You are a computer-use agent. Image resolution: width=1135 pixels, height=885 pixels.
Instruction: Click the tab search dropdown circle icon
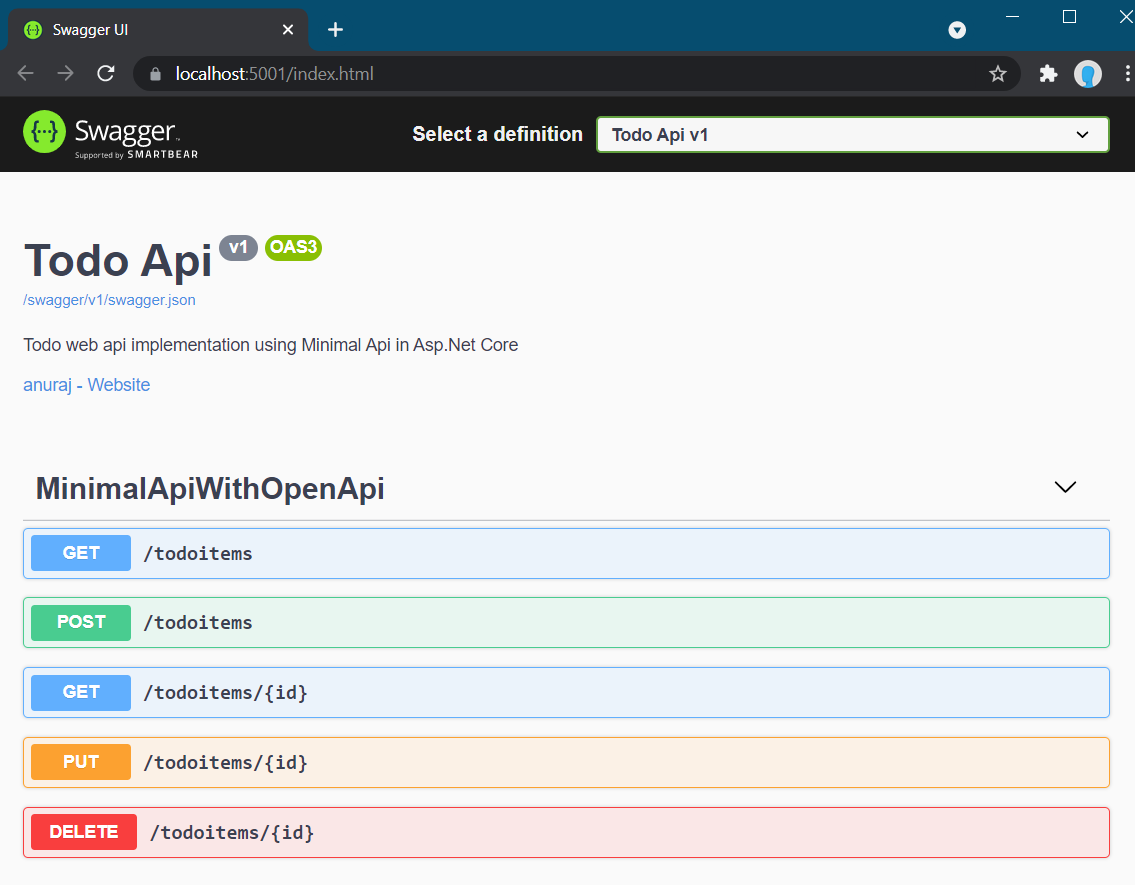[x=957, y=30]
